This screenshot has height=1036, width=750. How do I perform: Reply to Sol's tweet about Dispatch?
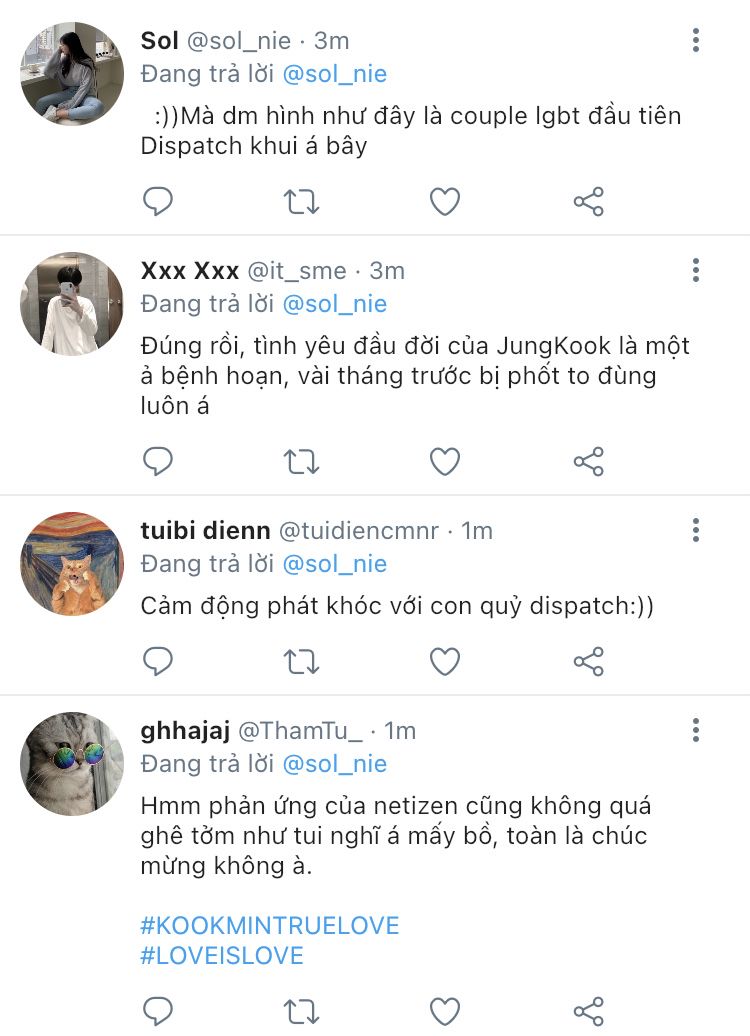(158, 202)
